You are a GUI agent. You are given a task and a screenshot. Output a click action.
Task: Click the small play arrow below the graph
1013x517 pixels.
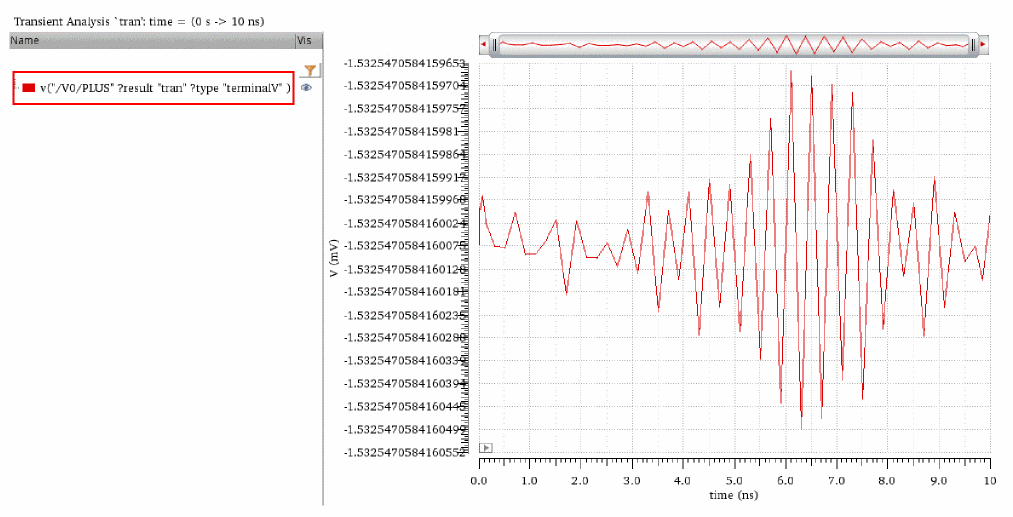(x=486, y=448)
